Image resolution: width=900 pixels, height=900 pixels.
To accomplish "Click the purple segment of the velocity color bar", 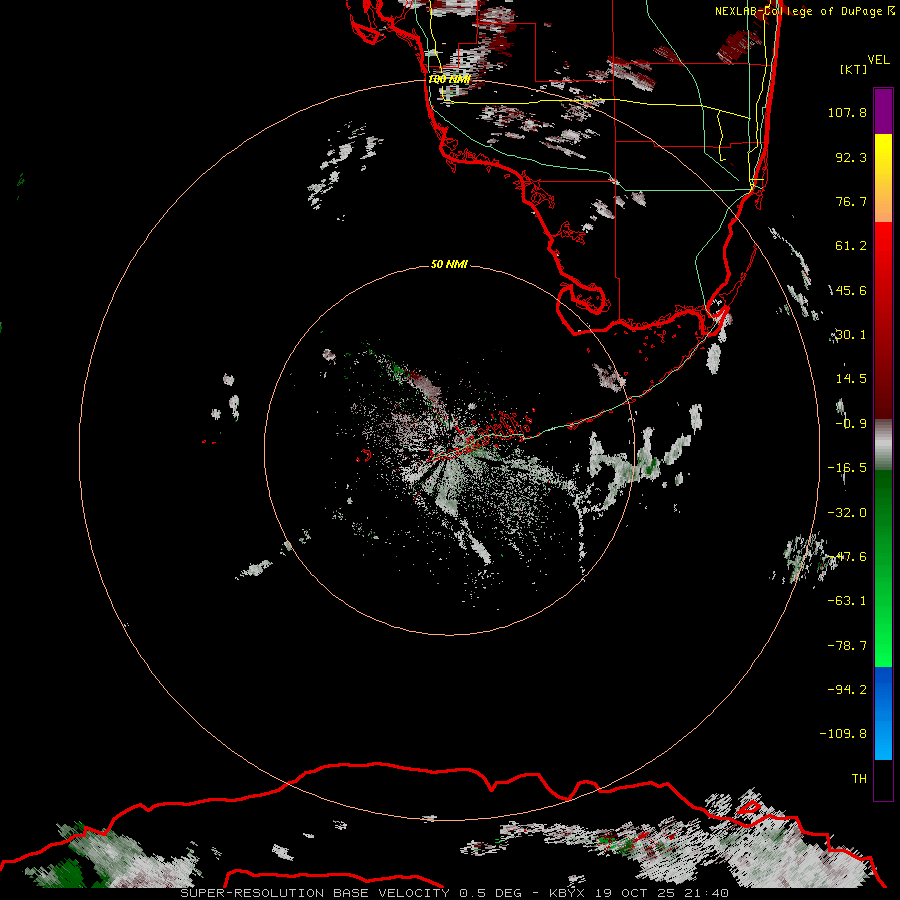I will [x=883, y=111].
